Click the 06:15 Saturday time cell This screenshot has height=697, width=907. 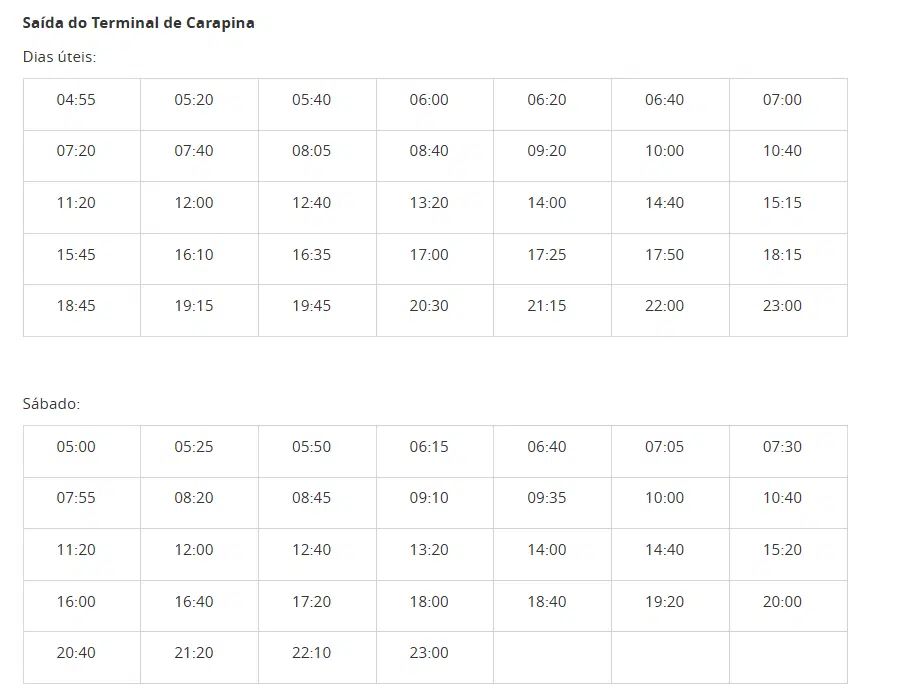[x=429, y=447]
